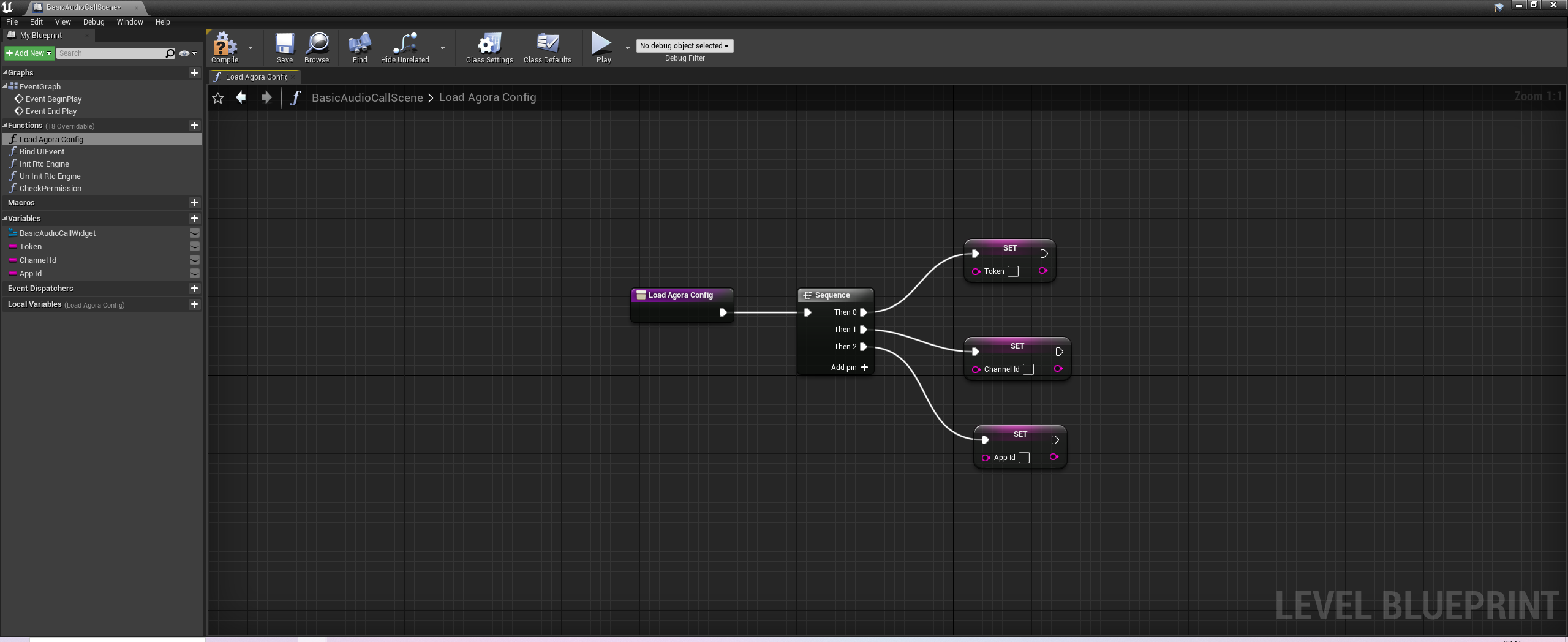This screenshot has width=1568, height=642.
Task: Open Add New dropdown
Action: tap(29, 53)
